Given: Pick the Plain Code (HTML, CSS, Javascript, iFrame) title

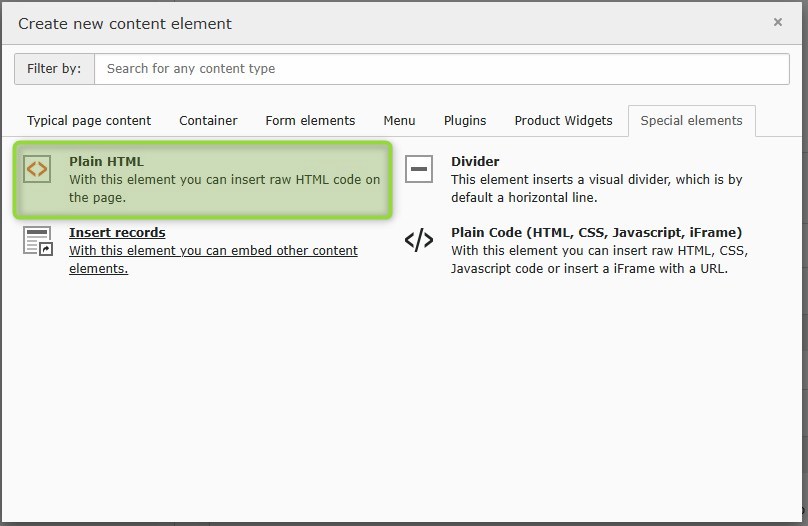Looking at the screenshot, I should pos(596,233).
